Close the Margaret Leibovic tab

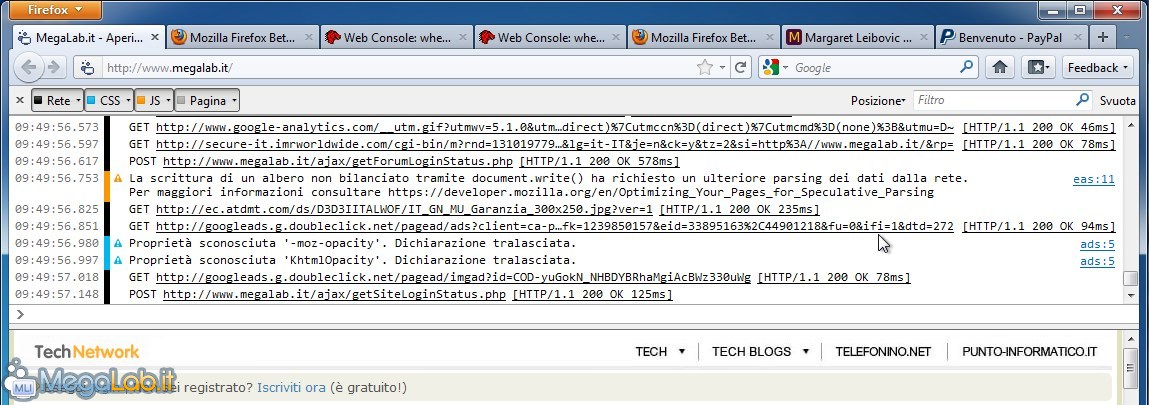(923, 37)
